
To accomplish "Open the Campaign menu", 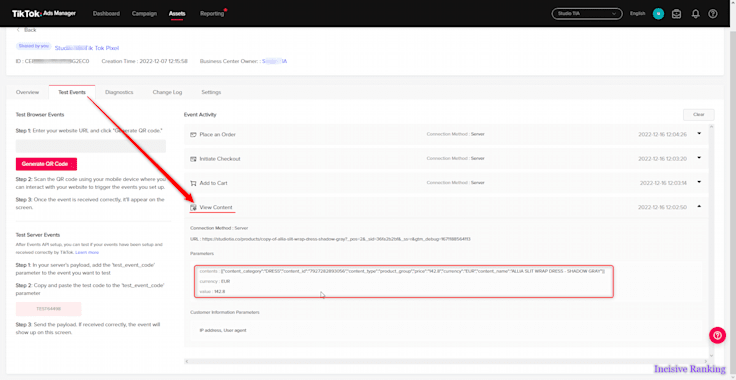I will pyautogui.click(x=144, y=14).
